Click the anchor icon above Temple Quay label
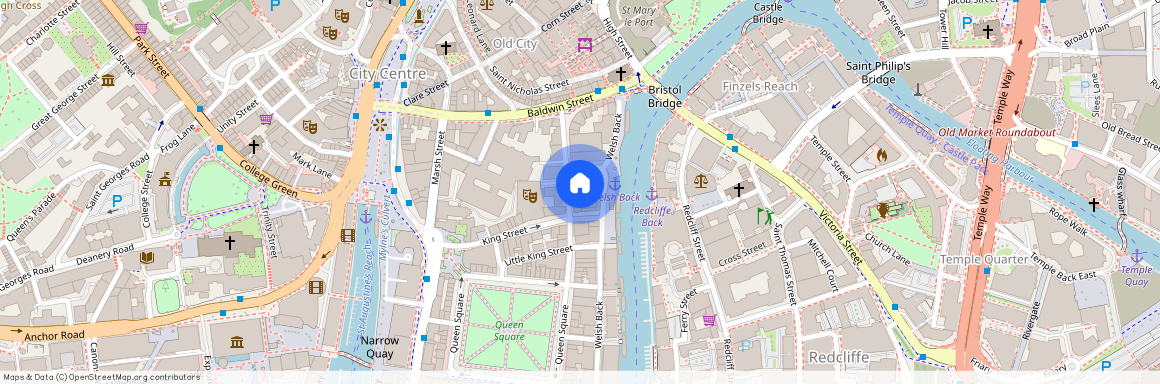Screen dimensions: 1160x384 (1136, 256)
